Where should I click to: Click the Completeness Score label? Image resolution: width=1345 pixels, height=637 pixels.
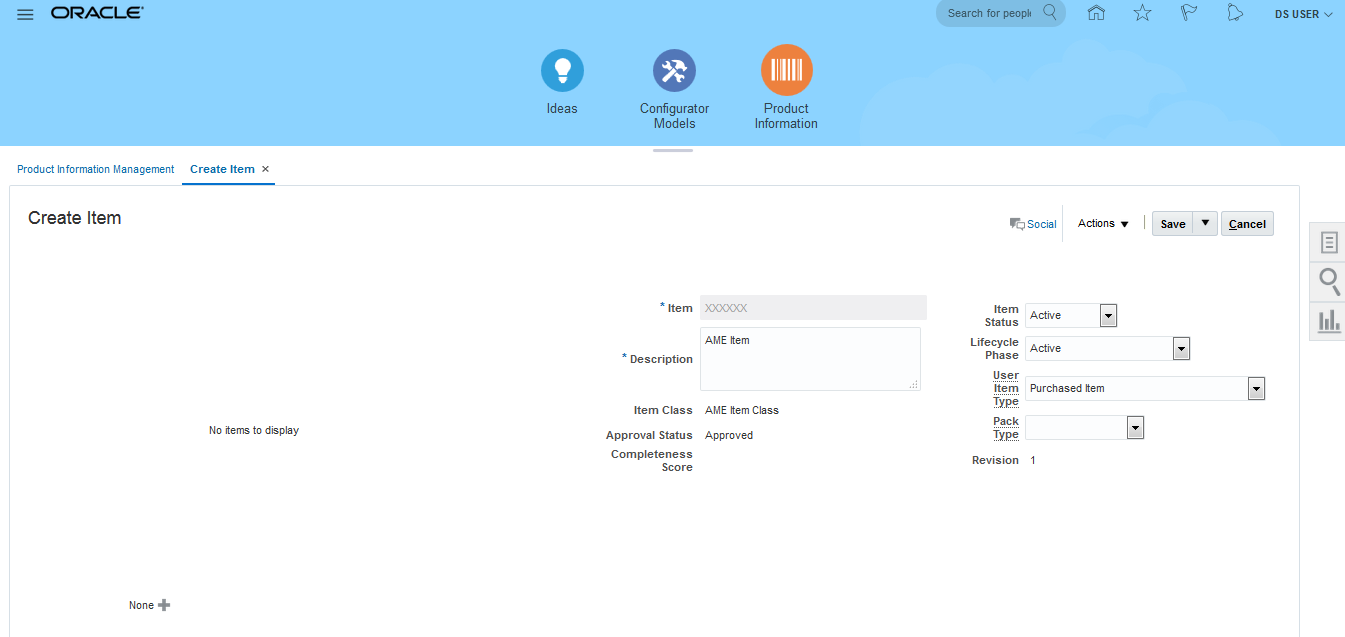652,461
